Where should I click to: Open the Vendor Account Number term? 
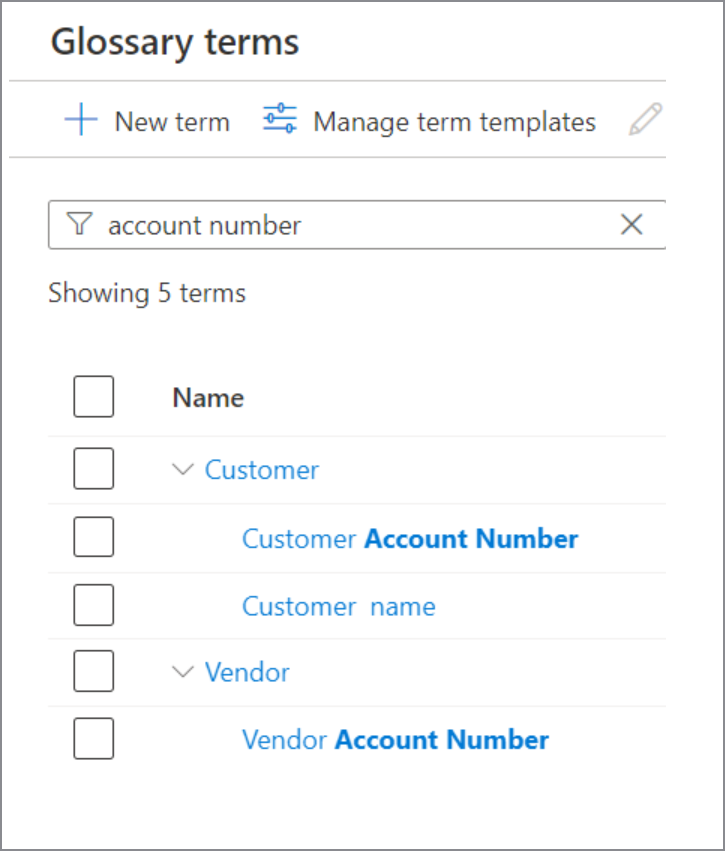point(395,740)
